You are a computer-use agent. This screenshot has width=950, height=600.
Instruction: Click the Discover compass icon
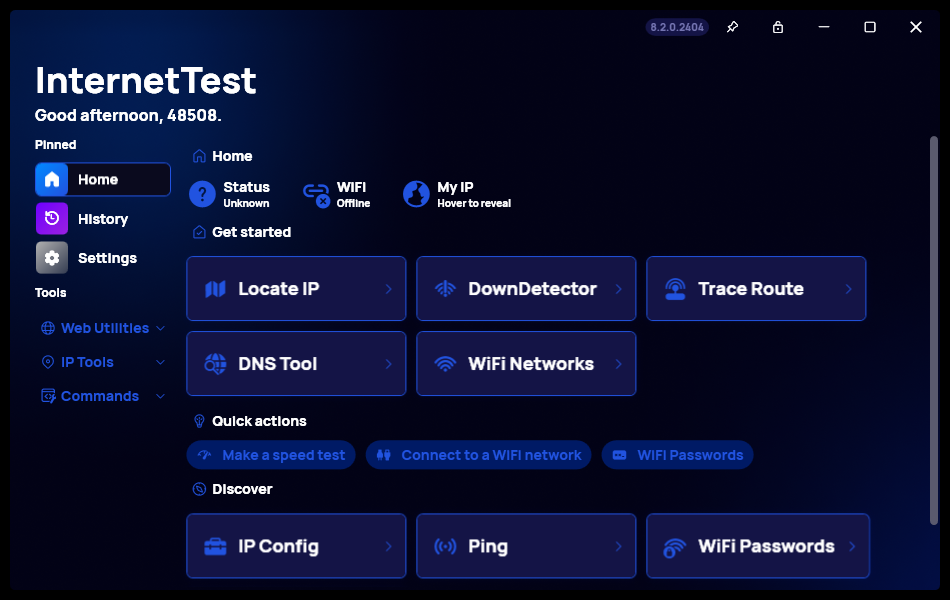coord(199,488)
